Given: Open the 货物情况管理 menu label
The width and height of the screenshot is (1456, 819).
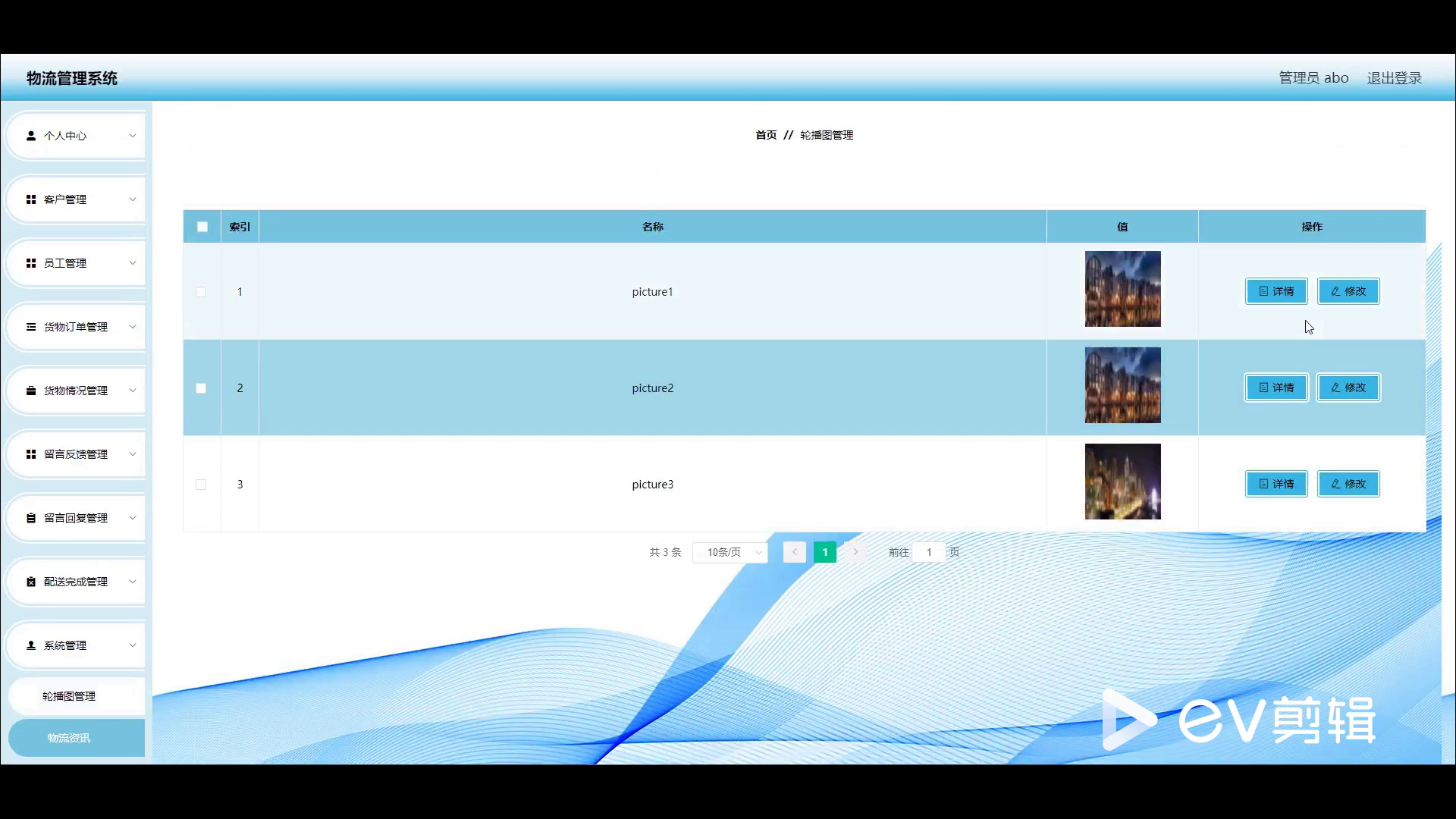Looking at the screenshot, I should pyautogui.click(x=76, y=391).
